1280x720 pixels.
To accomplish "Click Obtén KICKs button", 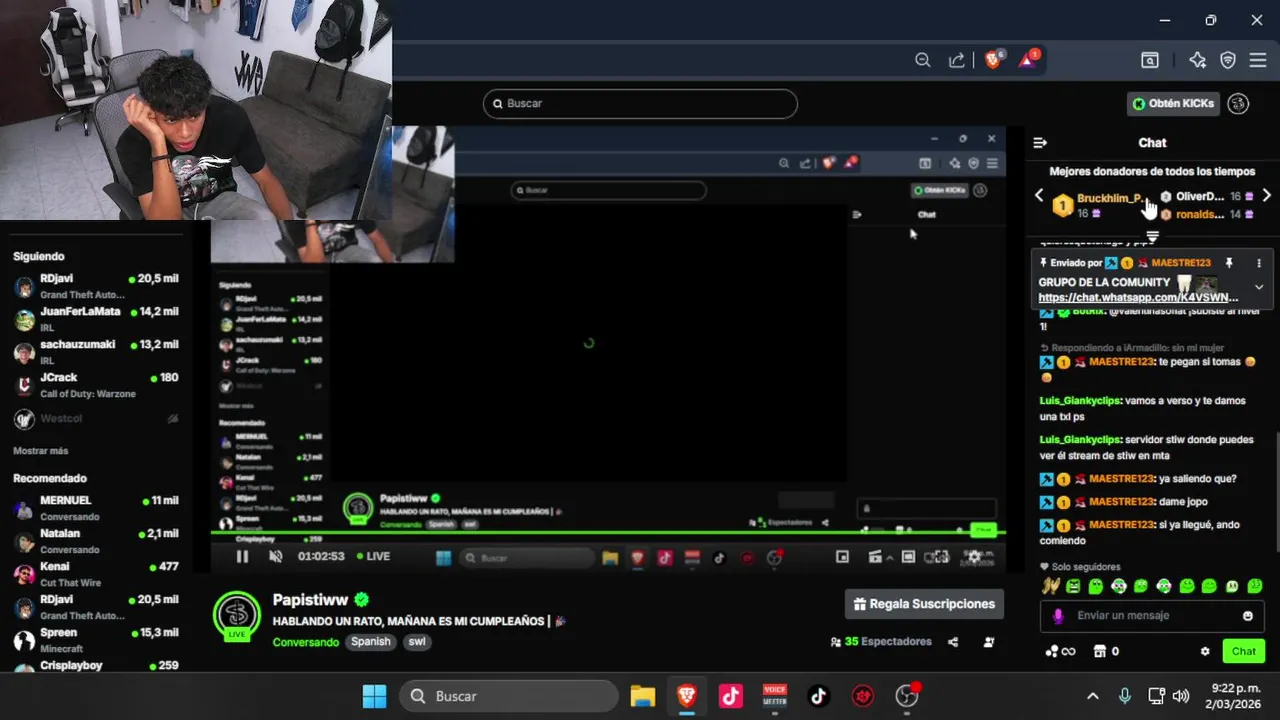I will tap(1173, 103).
